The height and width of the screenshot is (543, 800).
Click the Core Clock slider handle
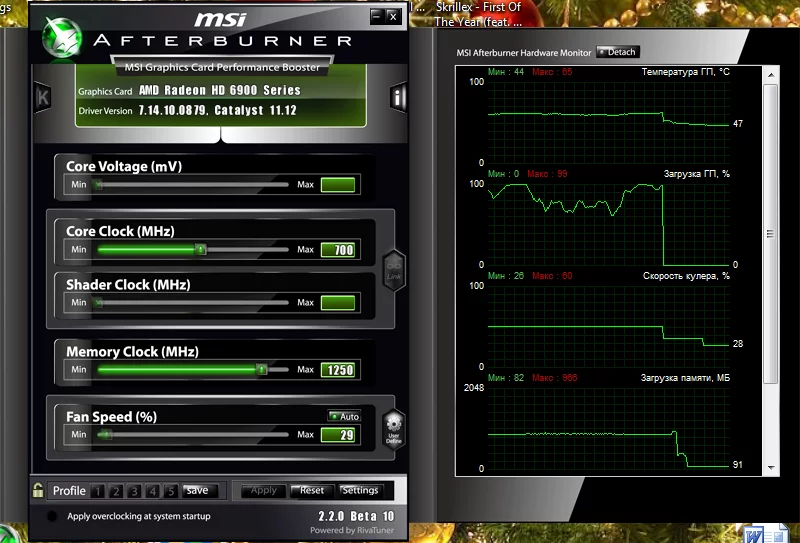point(201,250)
